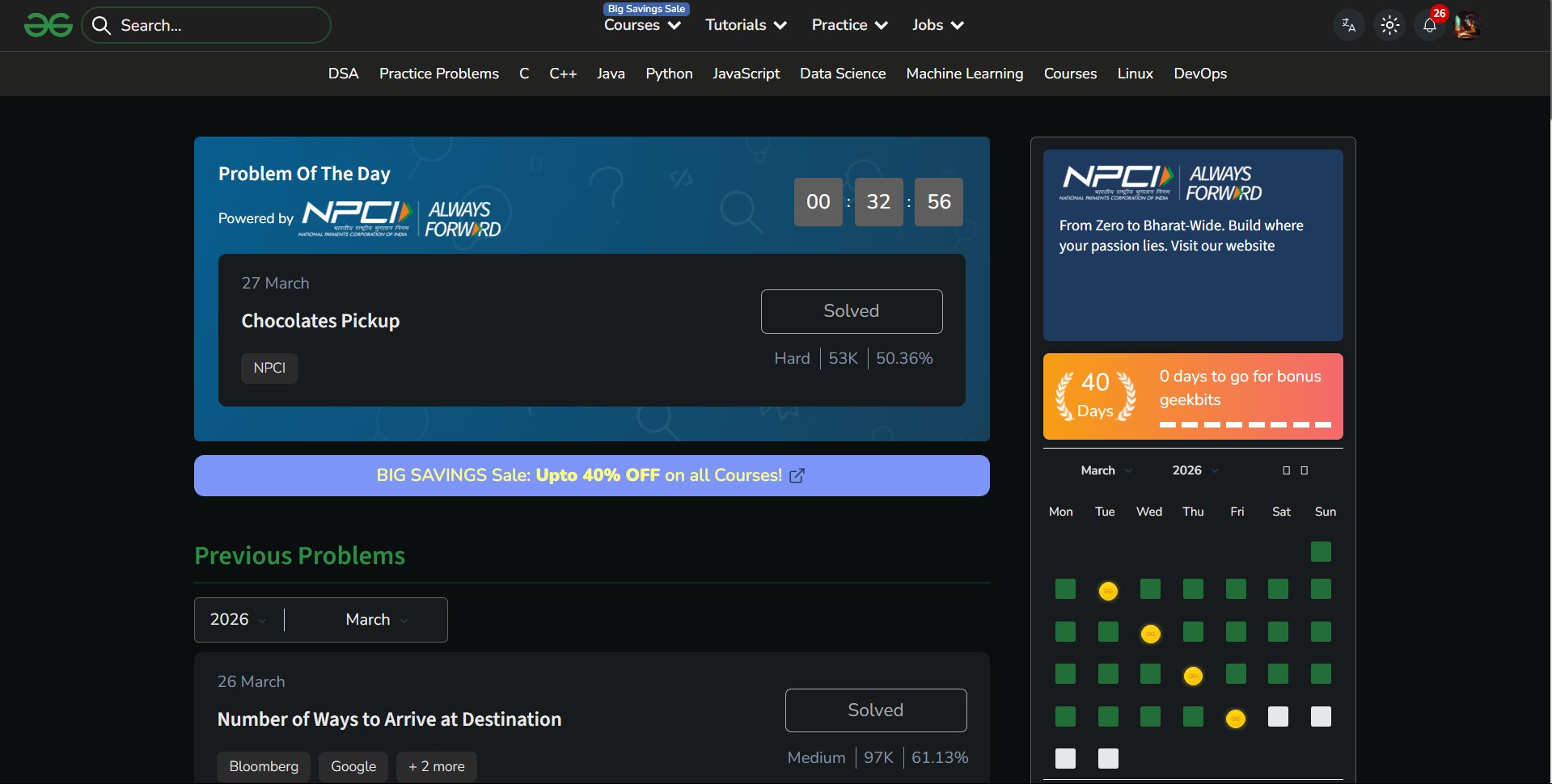Image resolution: width=1552 pixels, height=784 pixels.
Task: Open Practice Problems in the topic bar
Action: (439, 74)
